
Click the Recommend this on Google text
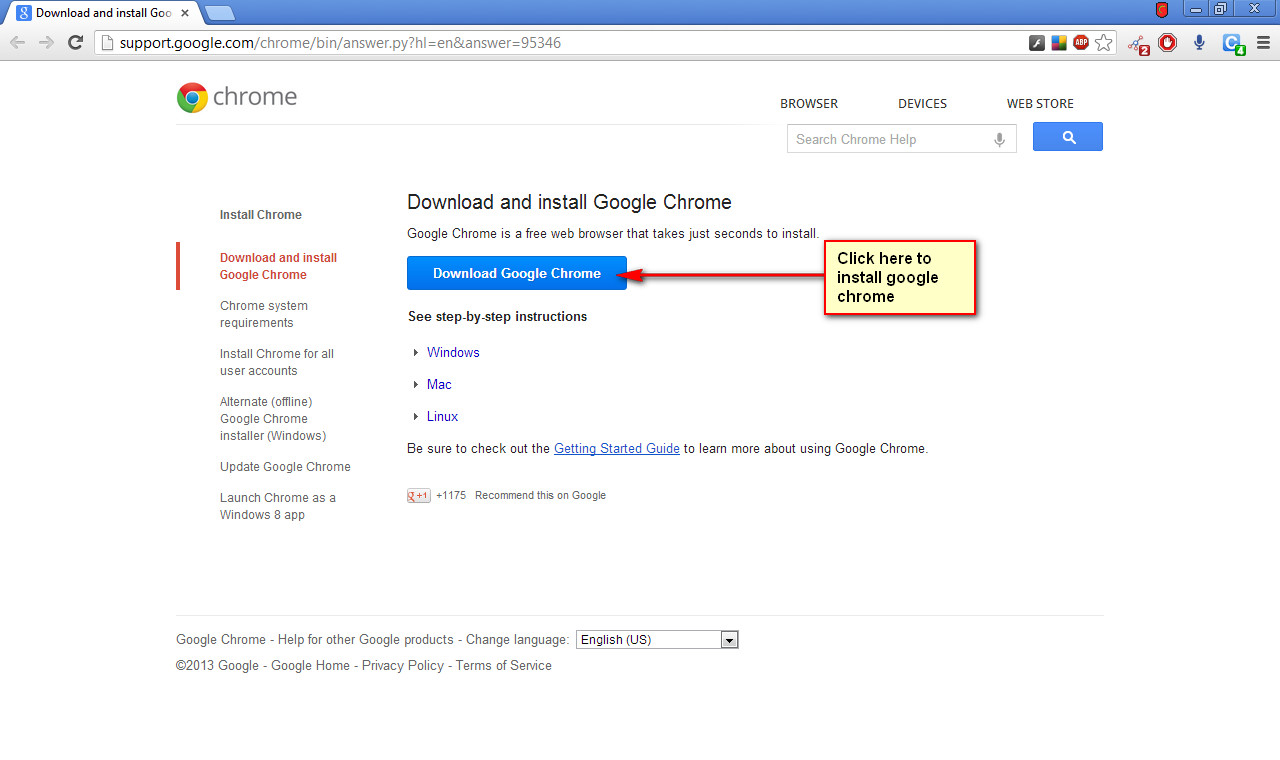click(540, 496)
